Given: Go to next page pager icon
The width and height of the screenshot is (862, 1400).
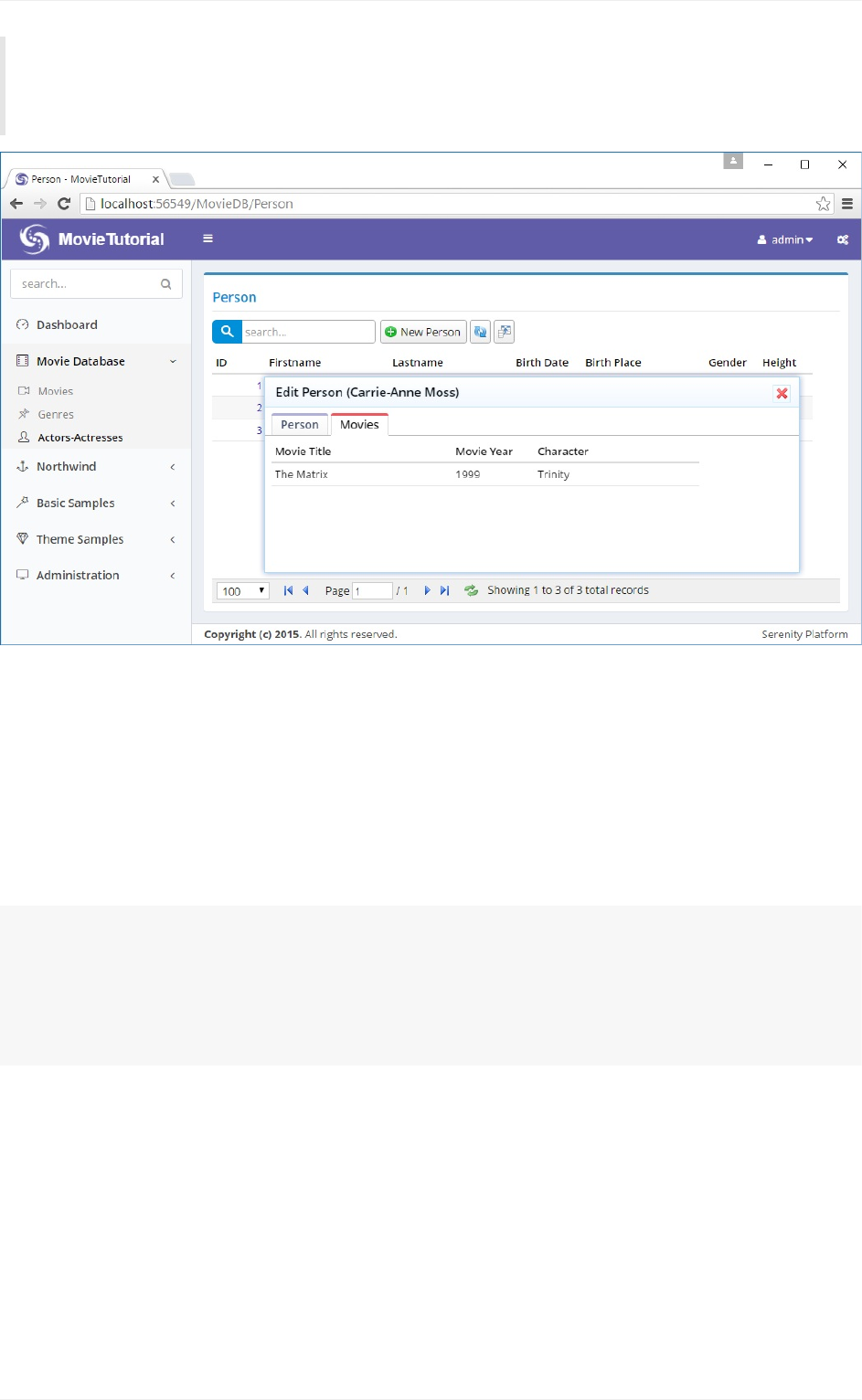Looking at the screenshot, I should [x=427, y=590].
